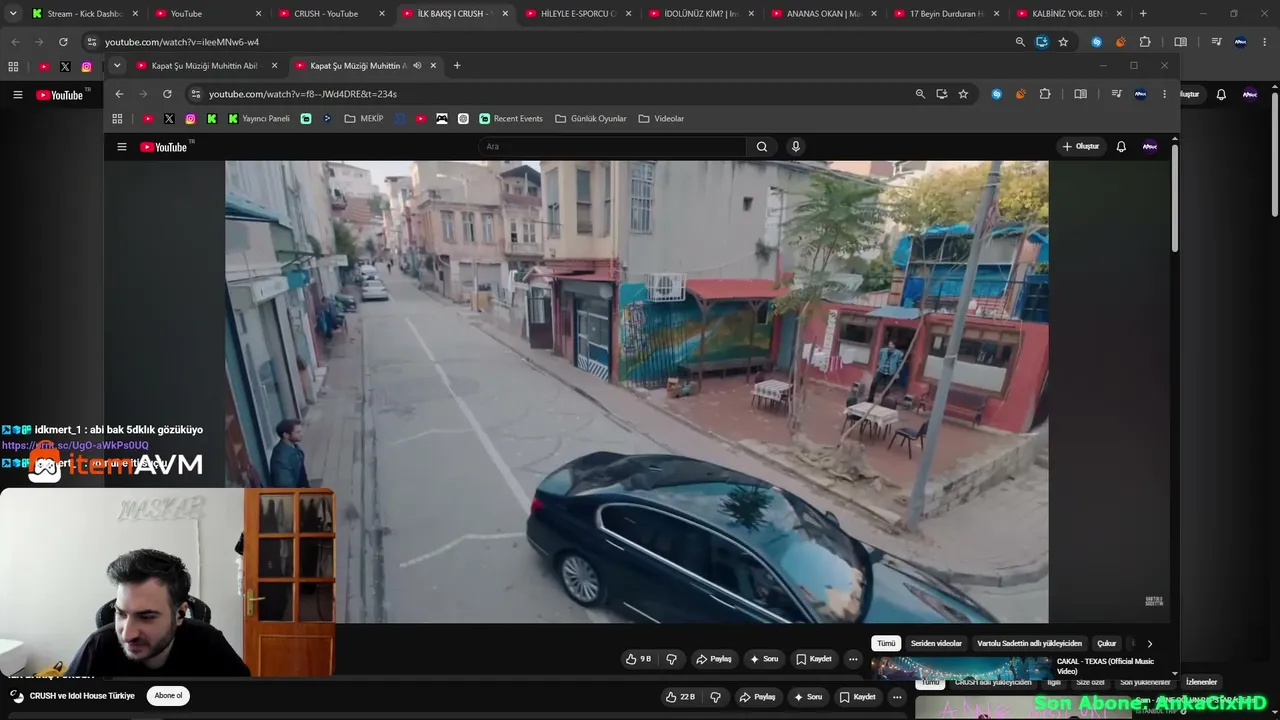Viewport: 1280px width, 720px height.
Task: Reload the page in front window
Action: tap(167, 94)
